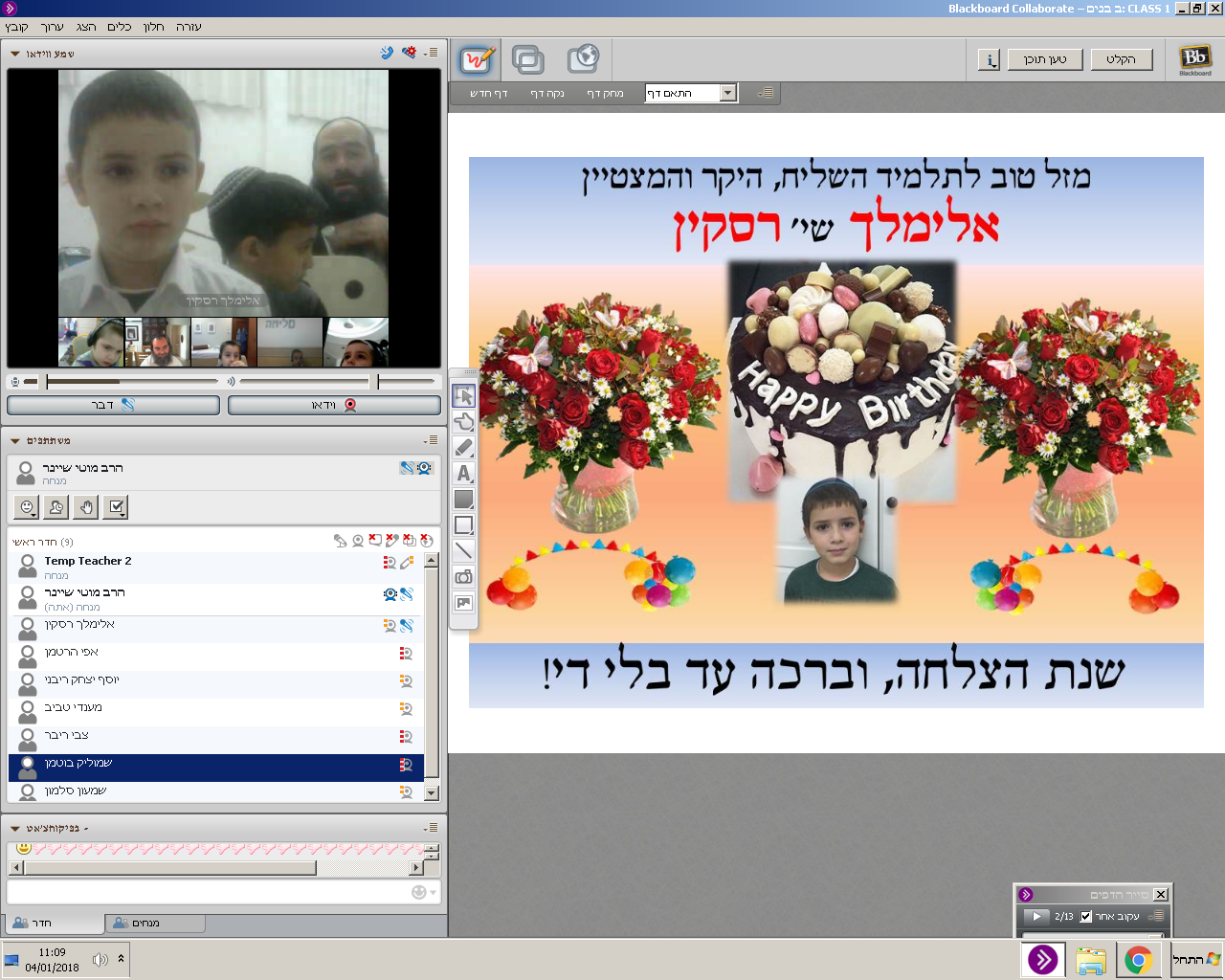
Task: Collapse the Audio & Video panel
Action: (15, 54)
